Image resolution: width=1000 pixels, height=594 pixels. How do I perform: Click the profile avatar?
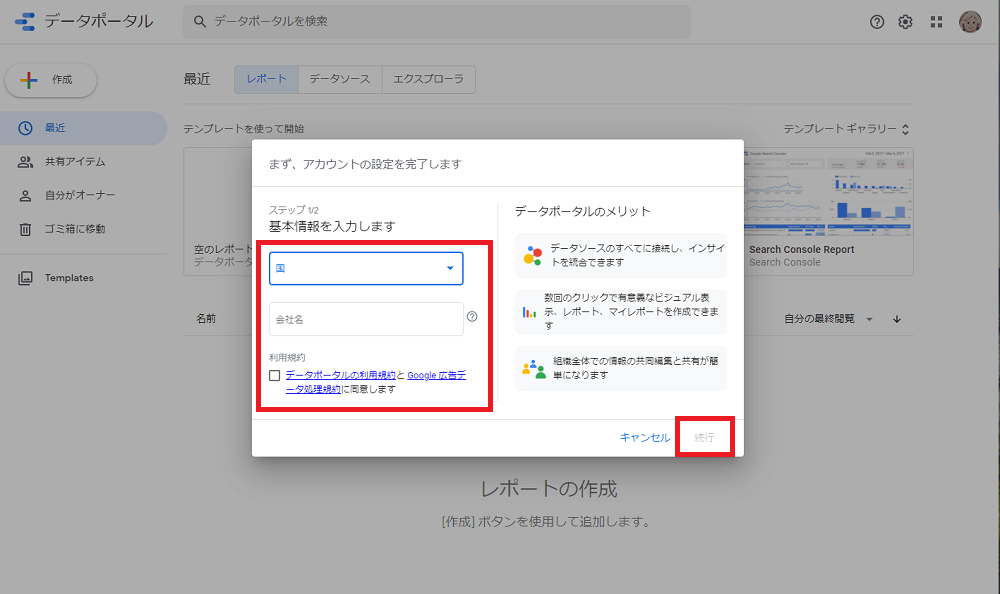970,20
